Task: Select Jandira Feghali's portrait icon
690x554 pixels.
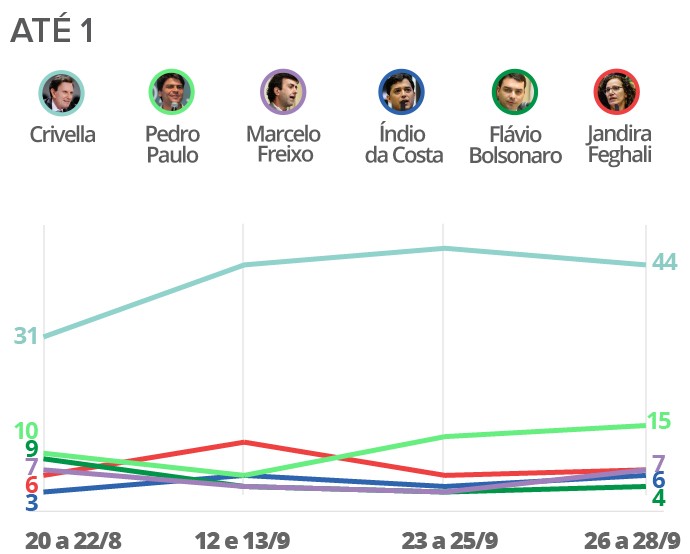Action: click(619, 93)
